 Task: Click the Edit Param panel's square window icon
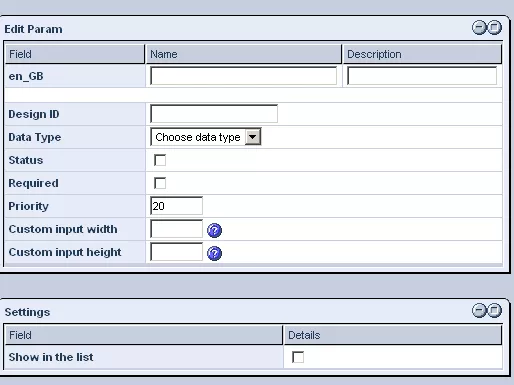(x=495, y=28)
